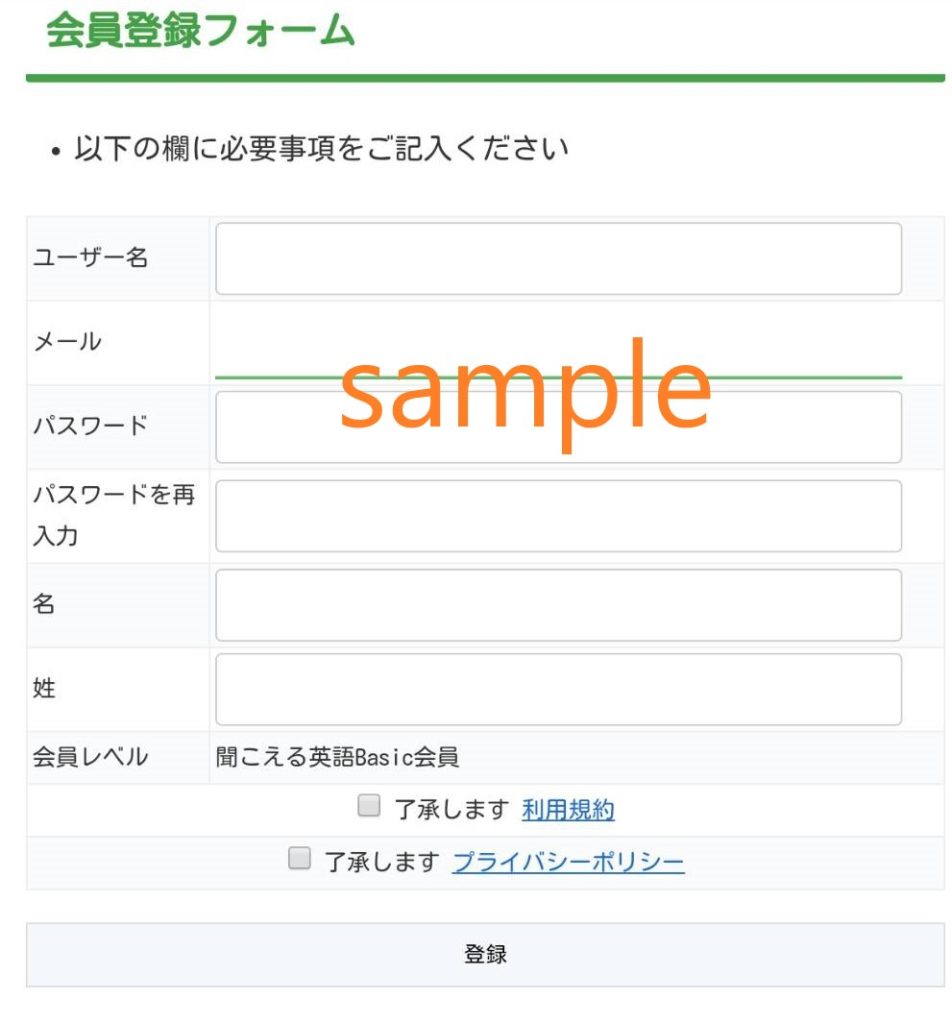This screenshot has width=952, height=1024.
Task: Open the プライバシーポリシー link
Action: [568, 862]
